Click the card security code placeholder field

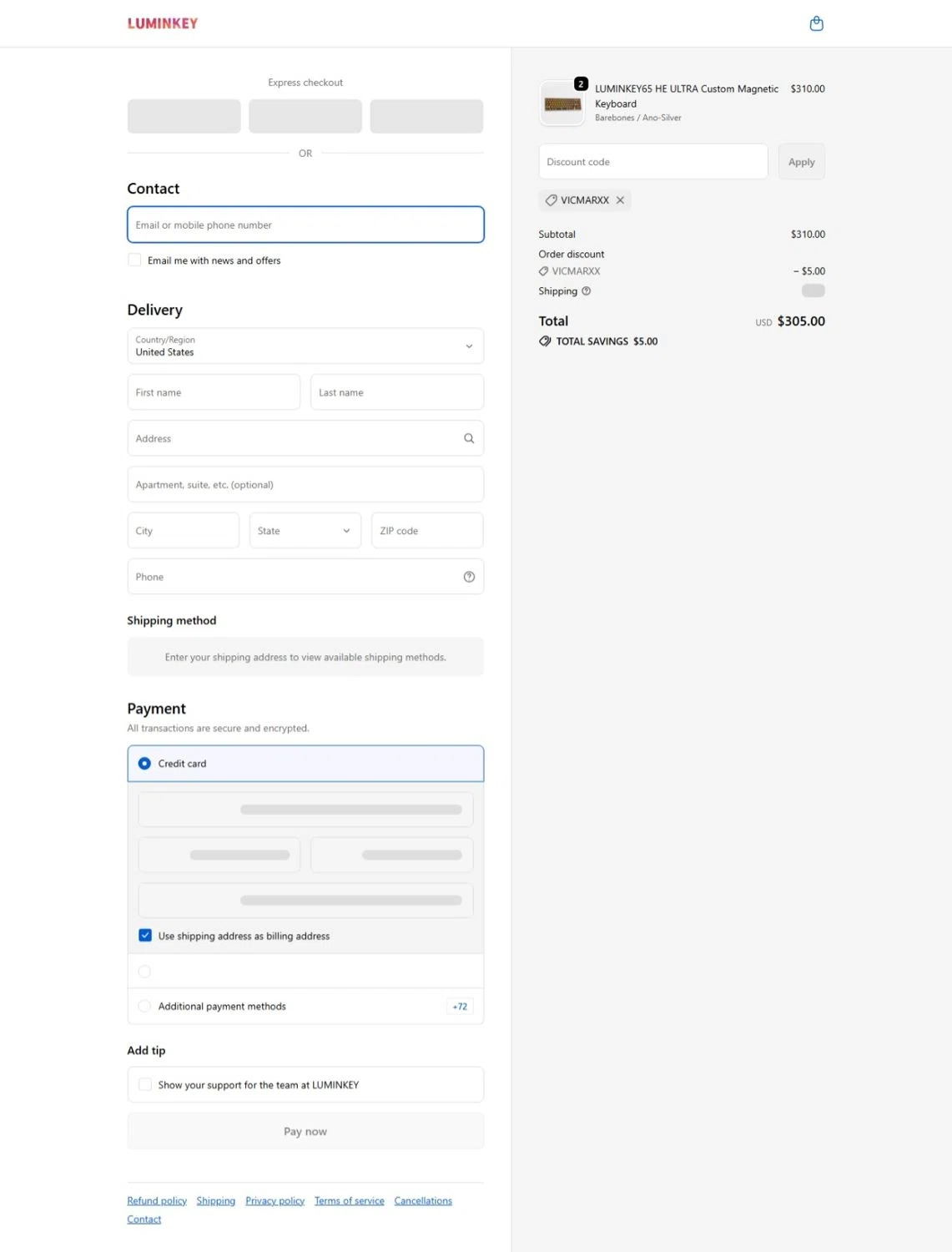(392, 856)
